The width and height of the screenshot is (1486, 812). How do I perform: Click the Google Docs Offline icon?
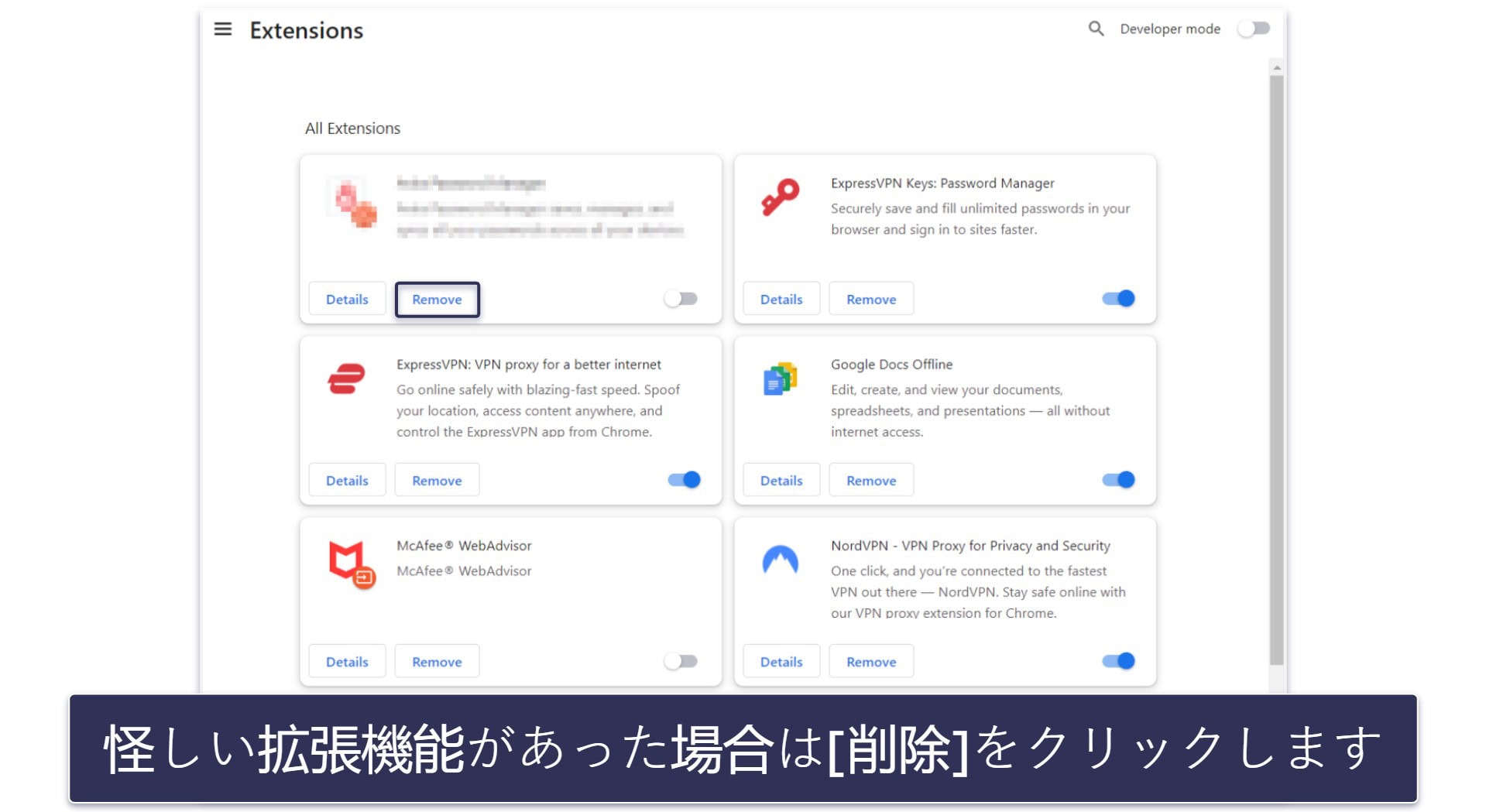pyautogui.click(x=780, y=379)
